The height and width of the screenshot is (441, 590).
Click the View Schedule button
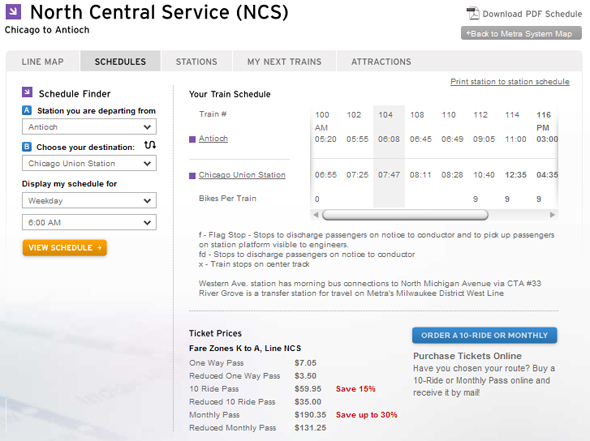(65, 248)
